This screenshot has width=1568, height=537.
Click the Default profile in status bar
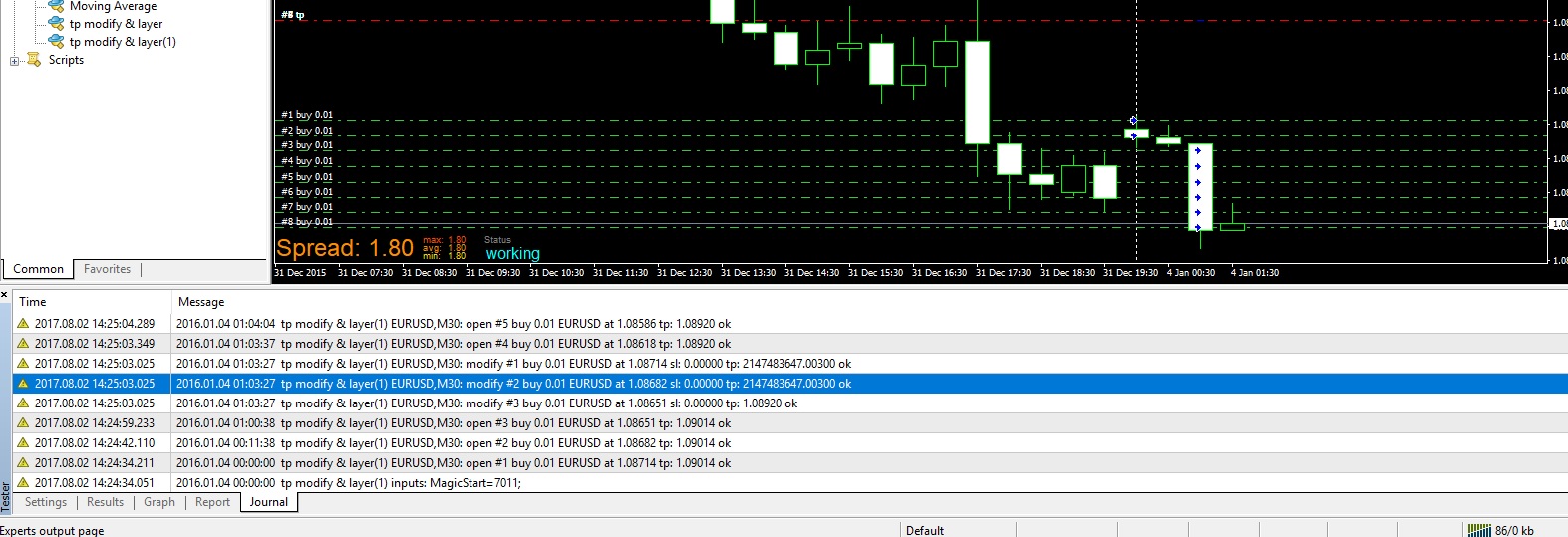[925, 531]
